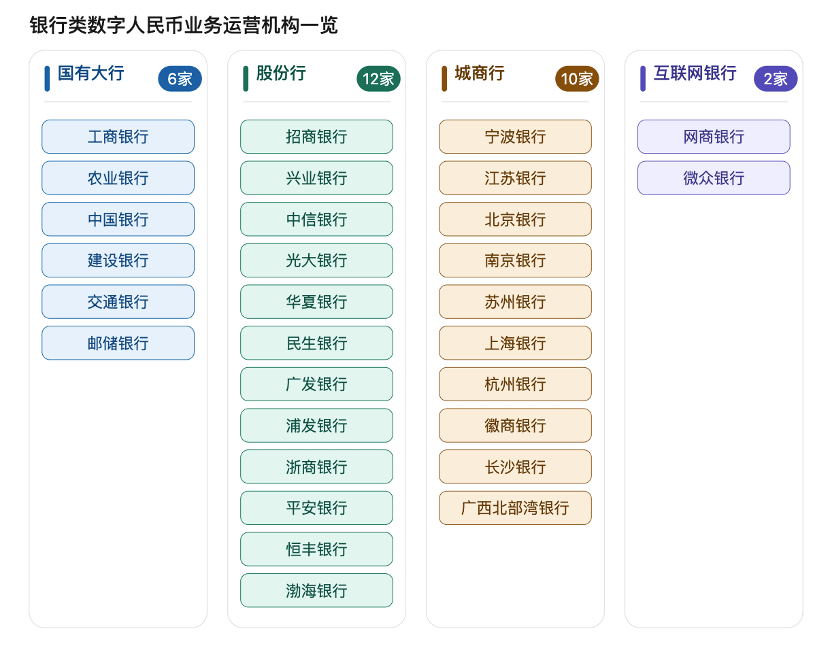Click the 浙商银行 entry

317,466
